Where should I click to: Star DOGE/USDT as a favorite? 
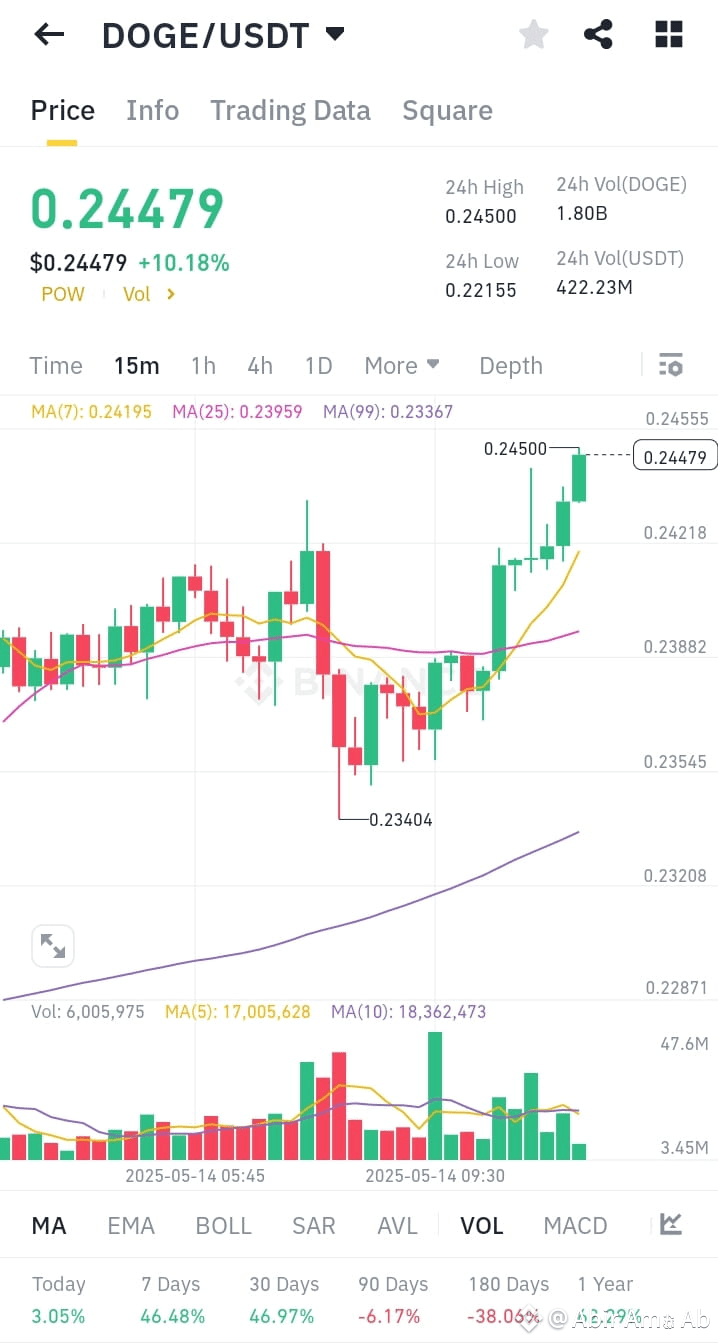coord(533,34)
